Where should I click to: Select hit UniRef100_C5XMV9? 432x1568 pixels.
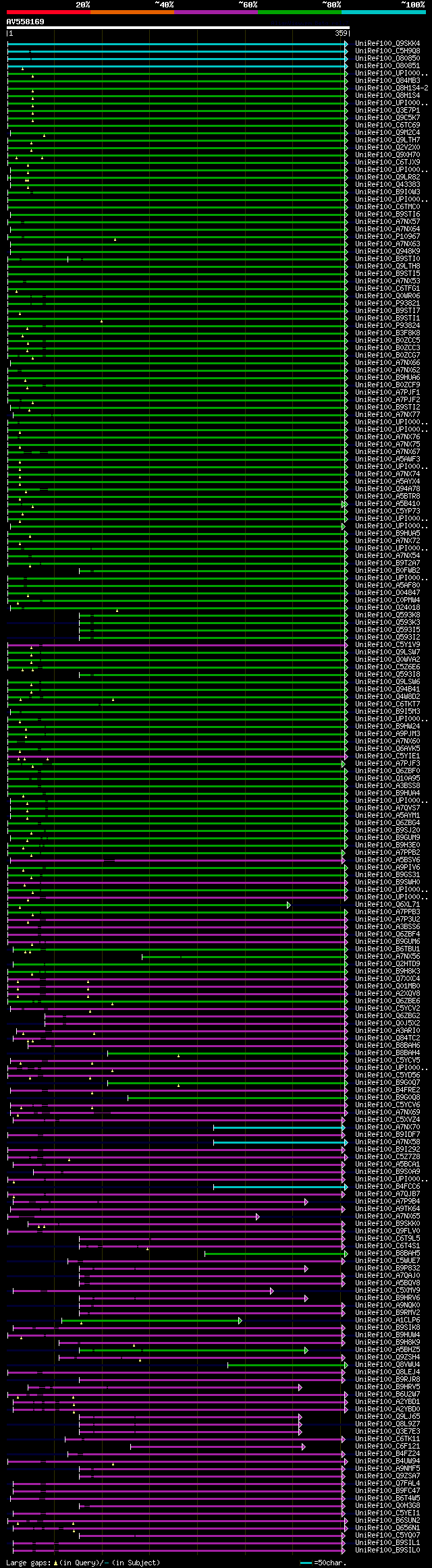click(387, 1291)
